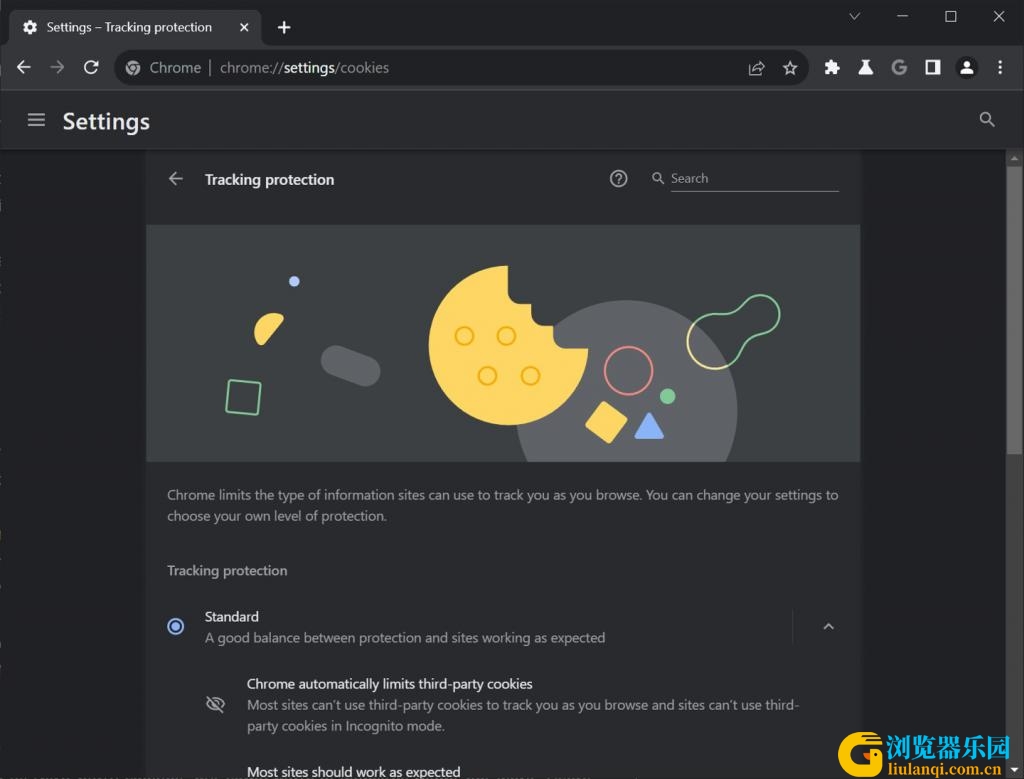The image size is (1024, 779).
Task: Click the 'Tracking protection' section label
Action: click(x=227, y=571)
